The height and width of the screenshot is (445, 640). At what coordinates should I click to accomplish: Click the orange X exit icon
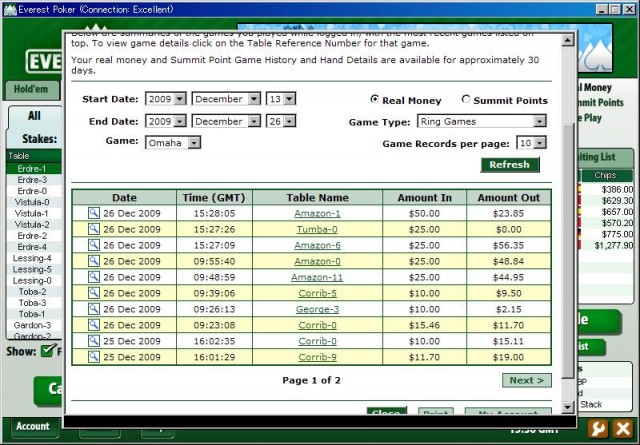[623, 429]
